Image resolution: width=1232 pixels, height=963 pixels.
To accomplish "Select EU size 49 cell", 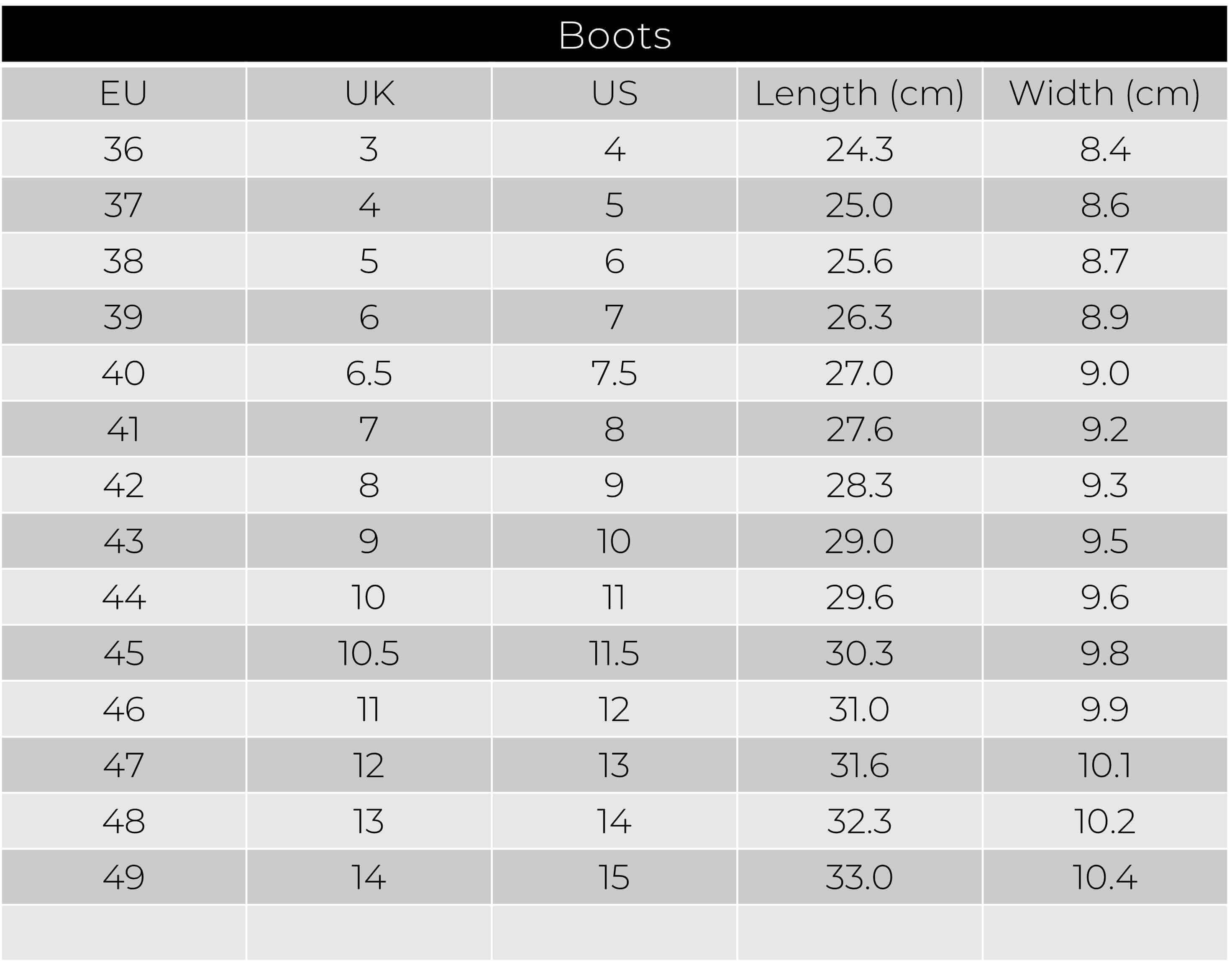I will 123,877.
